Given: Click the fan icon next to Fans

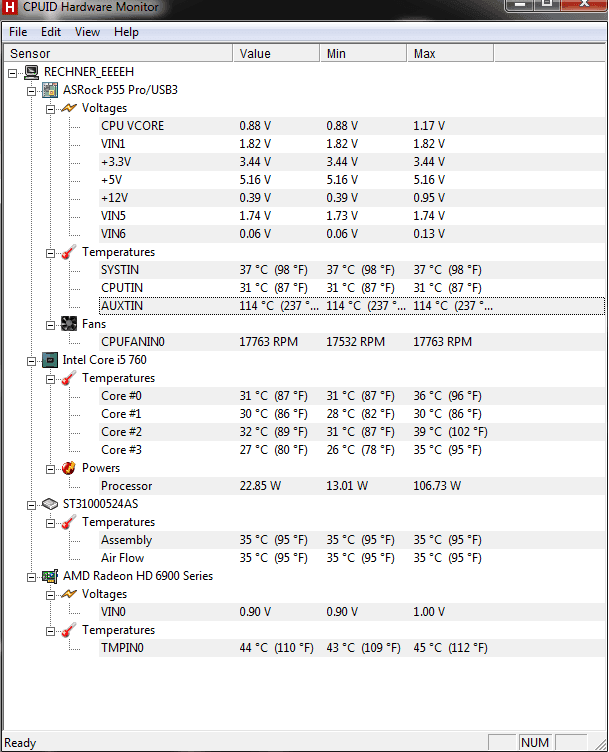Looking at the screenshot, I should pyautogui.click(x=69, y=324).
